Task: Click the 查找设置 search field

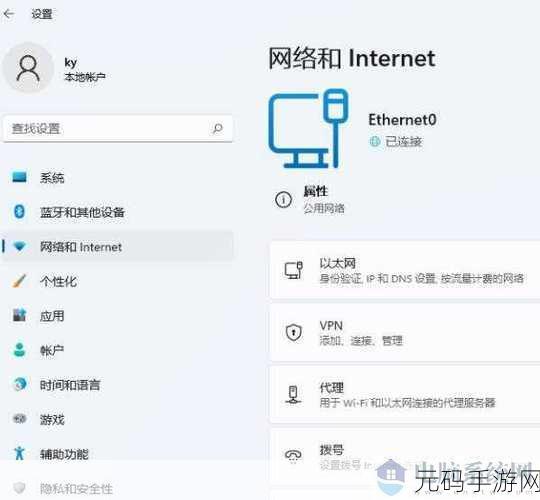Action: pyautogui.click(x=118, y=129)
